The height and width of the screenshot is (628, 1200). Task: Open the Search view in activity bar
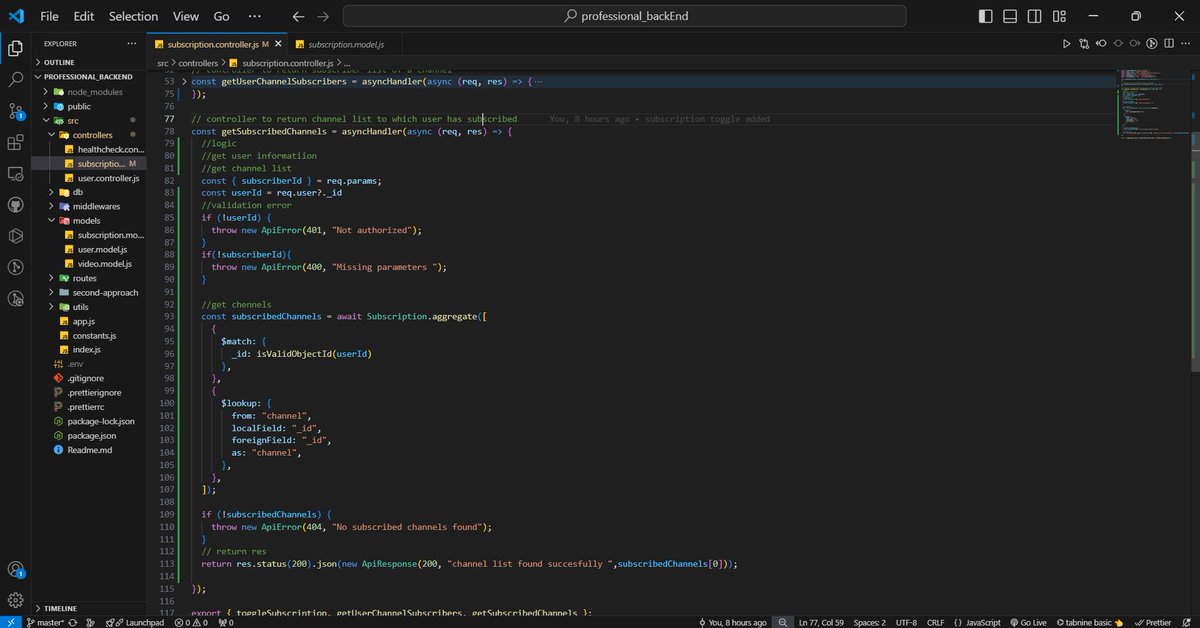pyautogui.click(x=15, y=79)
